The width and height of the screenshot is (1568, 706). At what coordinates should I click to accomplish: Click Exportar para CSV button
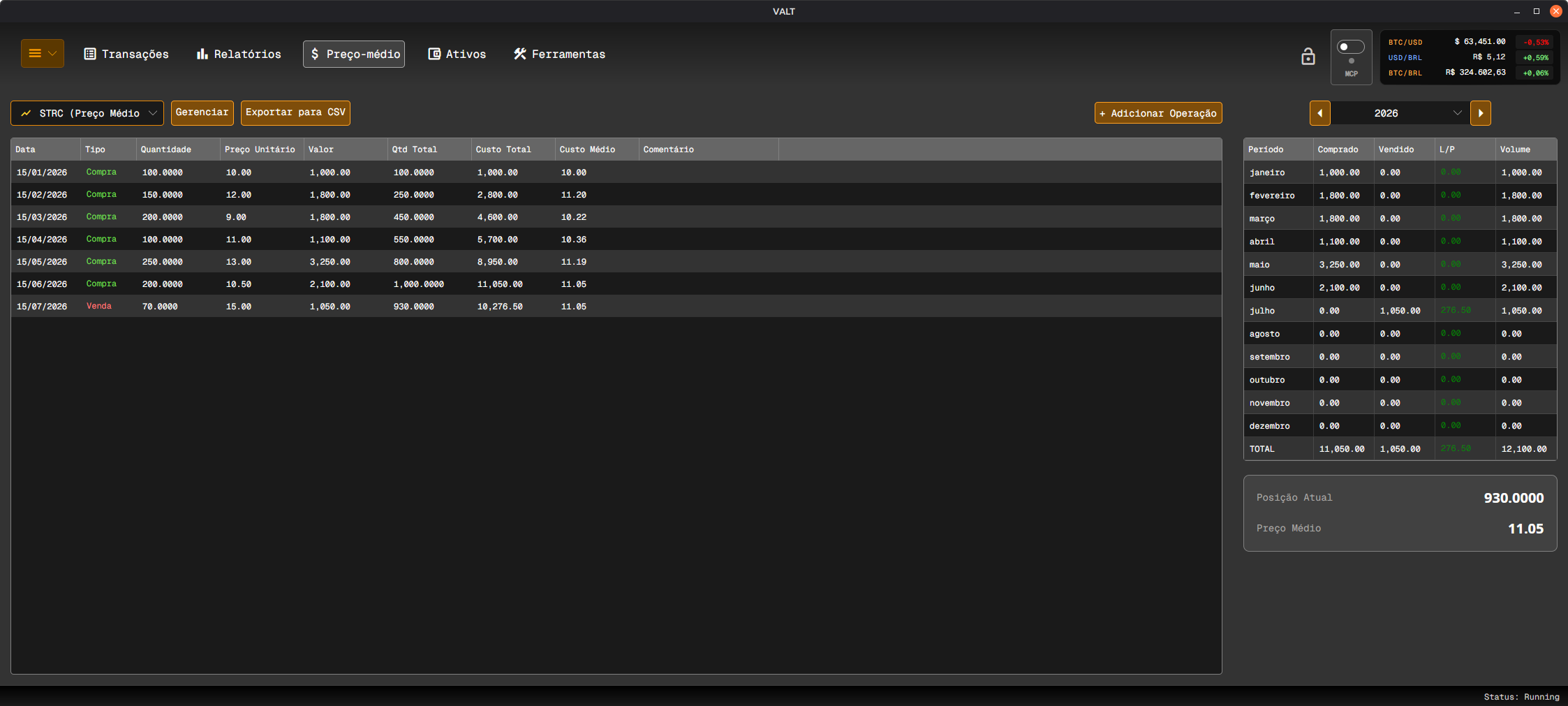click(x=295, y=113)
